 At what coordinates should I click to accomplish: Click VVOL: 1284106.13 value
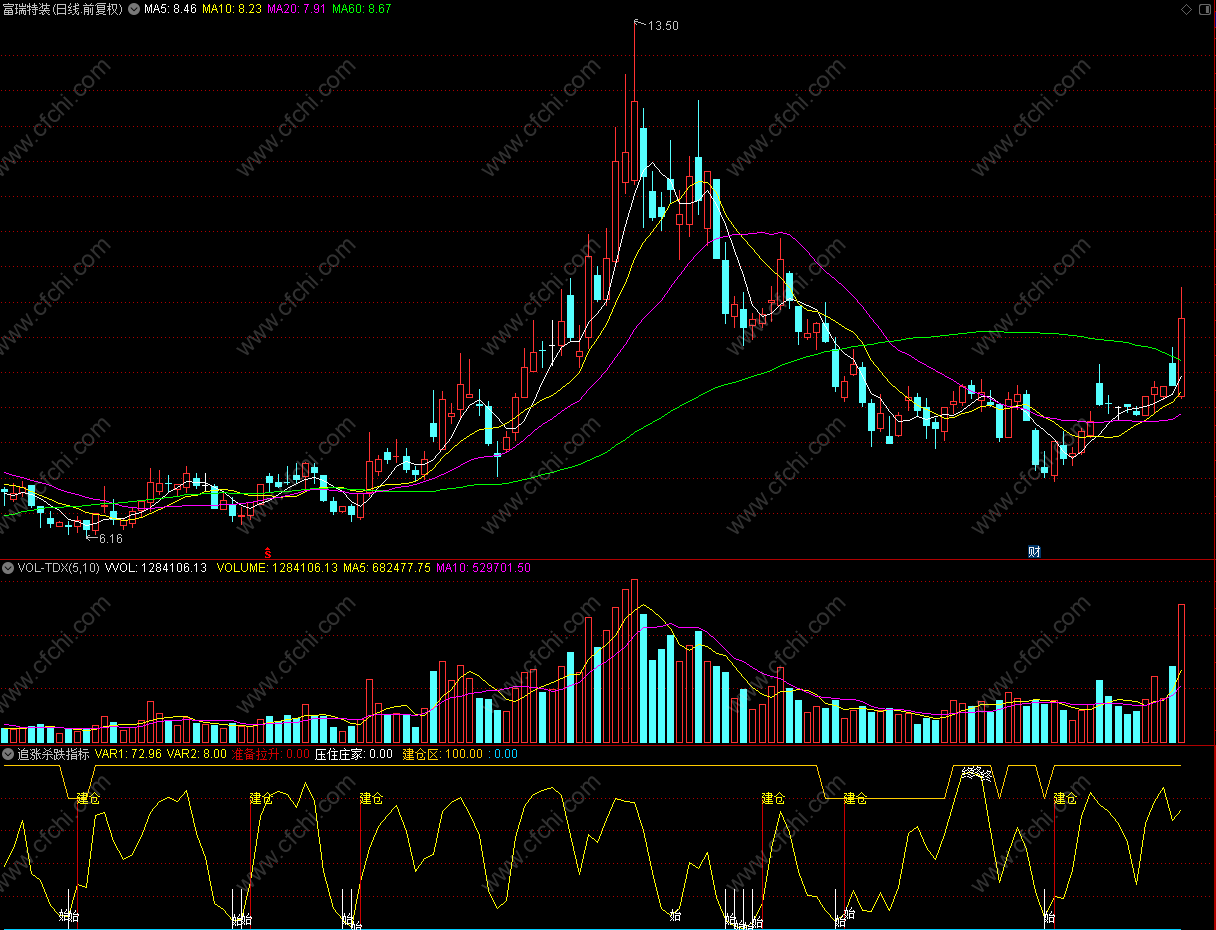coord(156,568)
